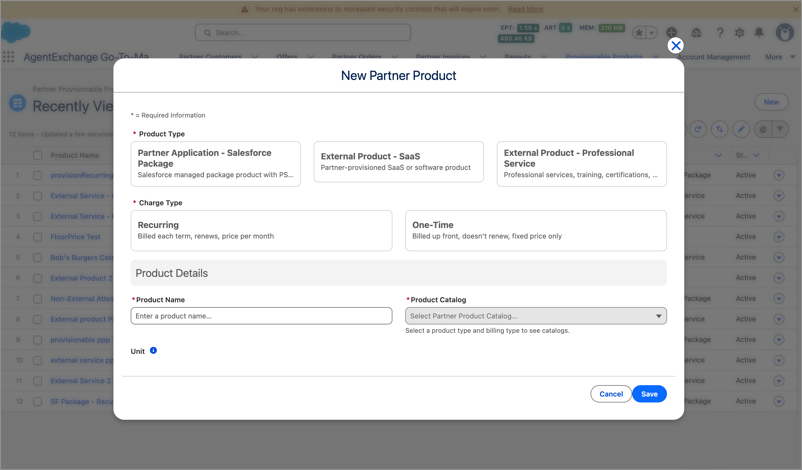
Task: Select the Recurring charge type
Action: point(261,231)
